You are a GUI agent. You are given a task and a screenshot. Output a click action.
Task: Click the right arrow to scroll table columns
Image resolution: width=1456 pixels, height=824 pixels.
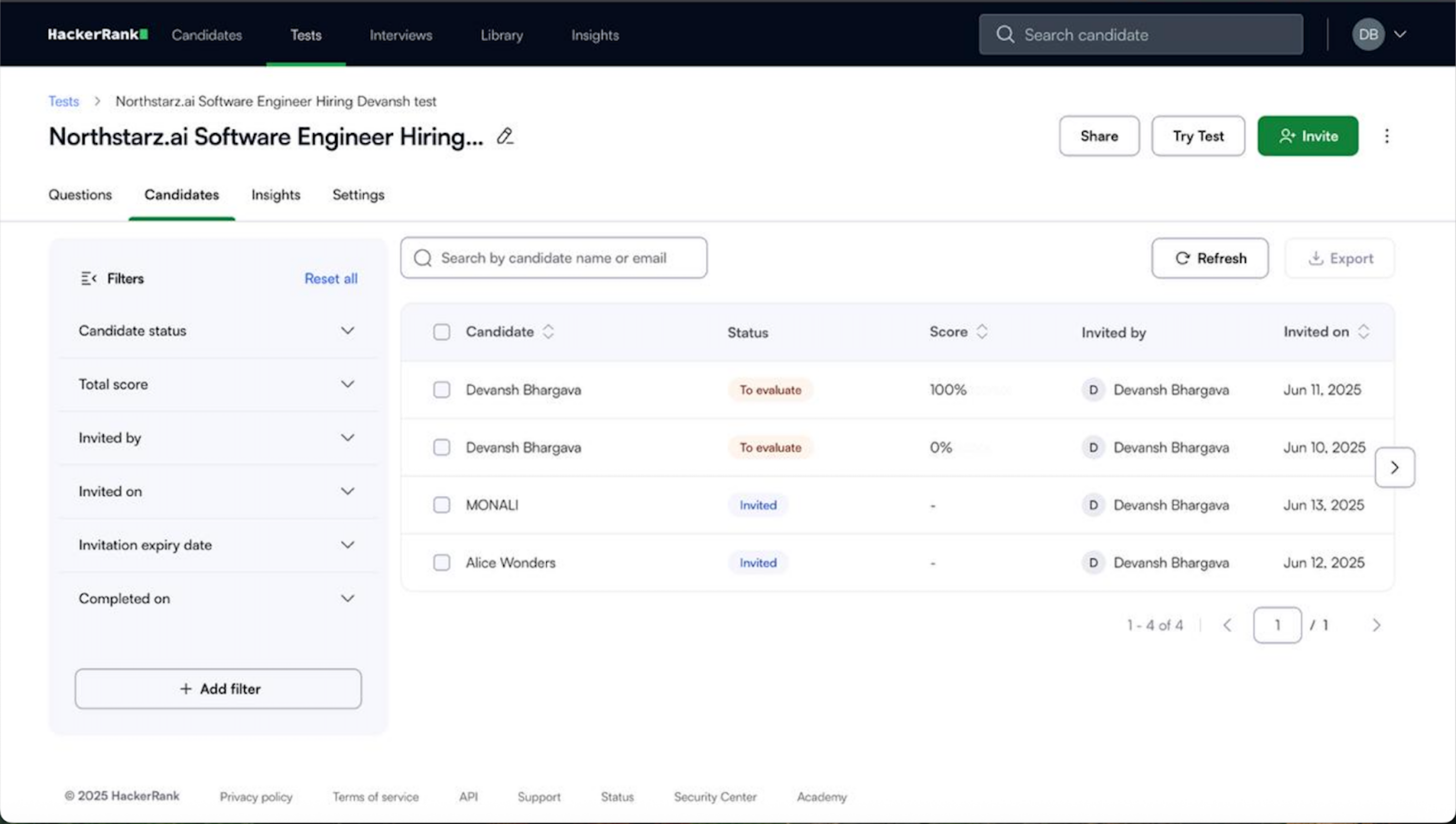(1395, 468)
